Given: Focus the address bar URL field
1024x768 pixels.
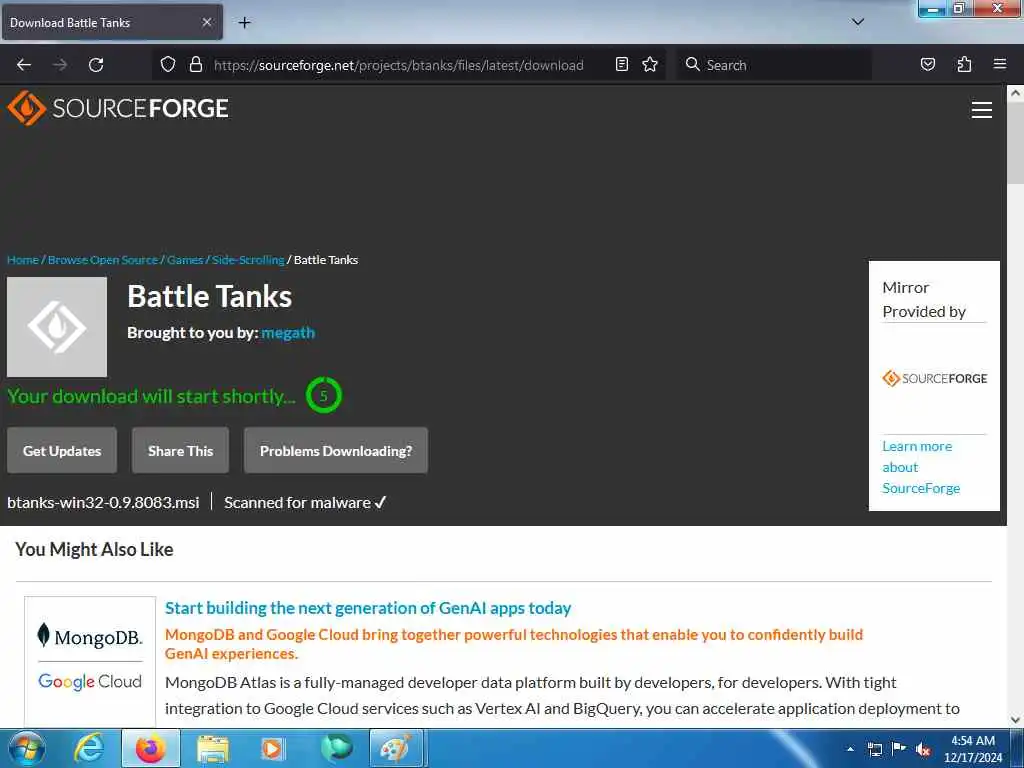Looking at the screenshot, I should [398, 65].
